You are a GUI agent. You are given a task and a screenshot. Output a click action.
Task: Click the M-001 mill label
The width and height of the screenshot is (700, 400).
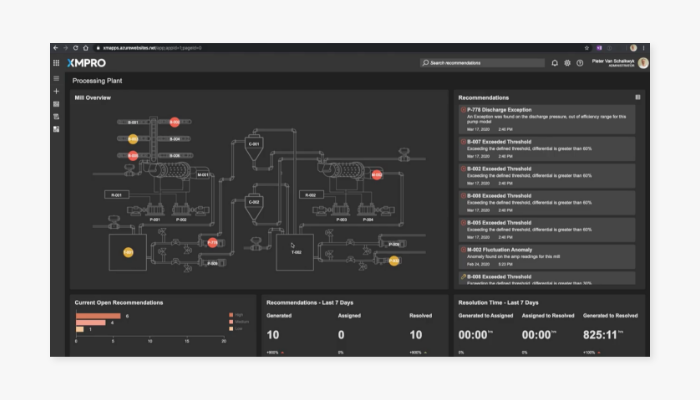(203, 175)
